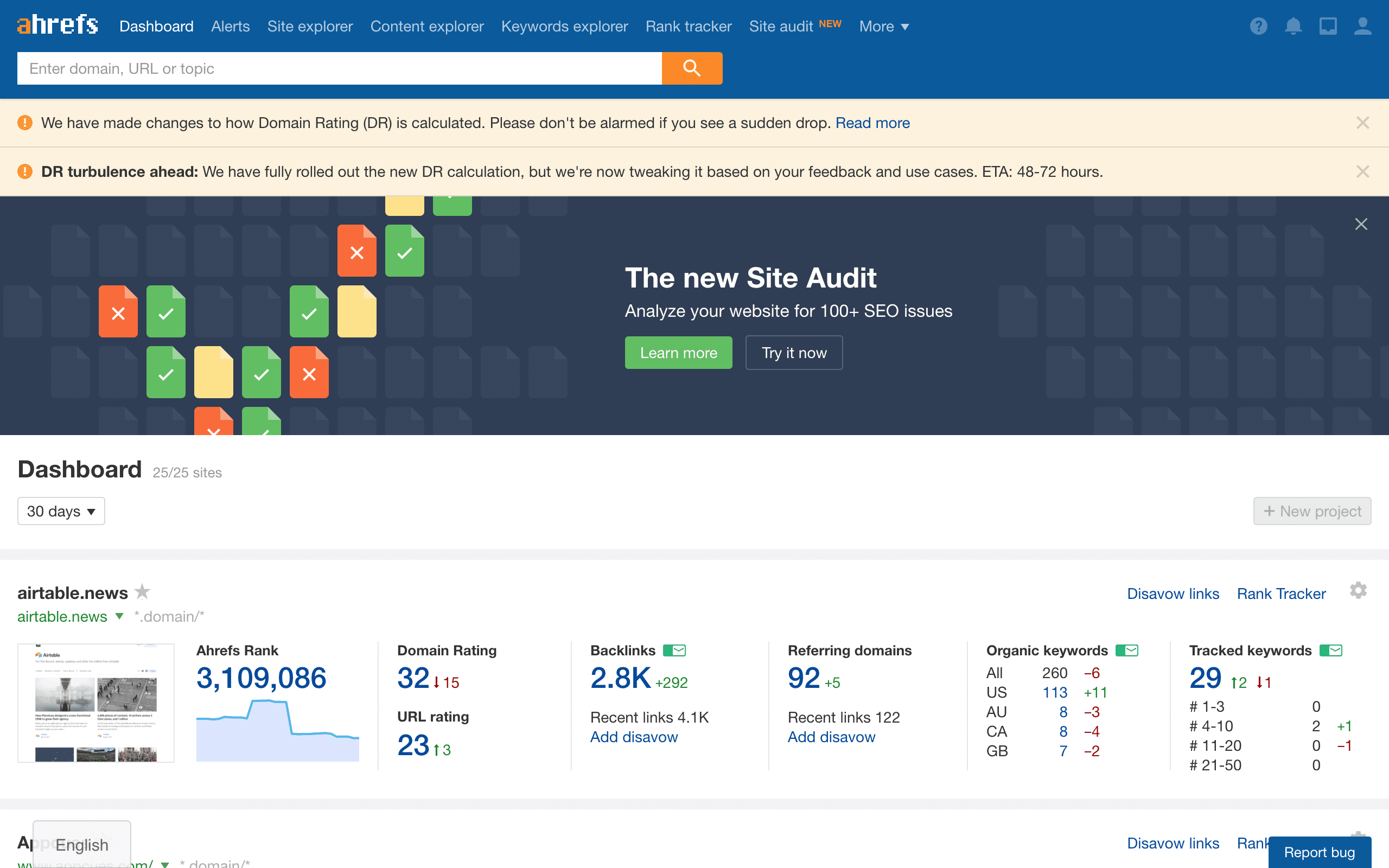The image size is (1389, 868).
Task: Click the search magnifier icon
Action: [691, 68]
